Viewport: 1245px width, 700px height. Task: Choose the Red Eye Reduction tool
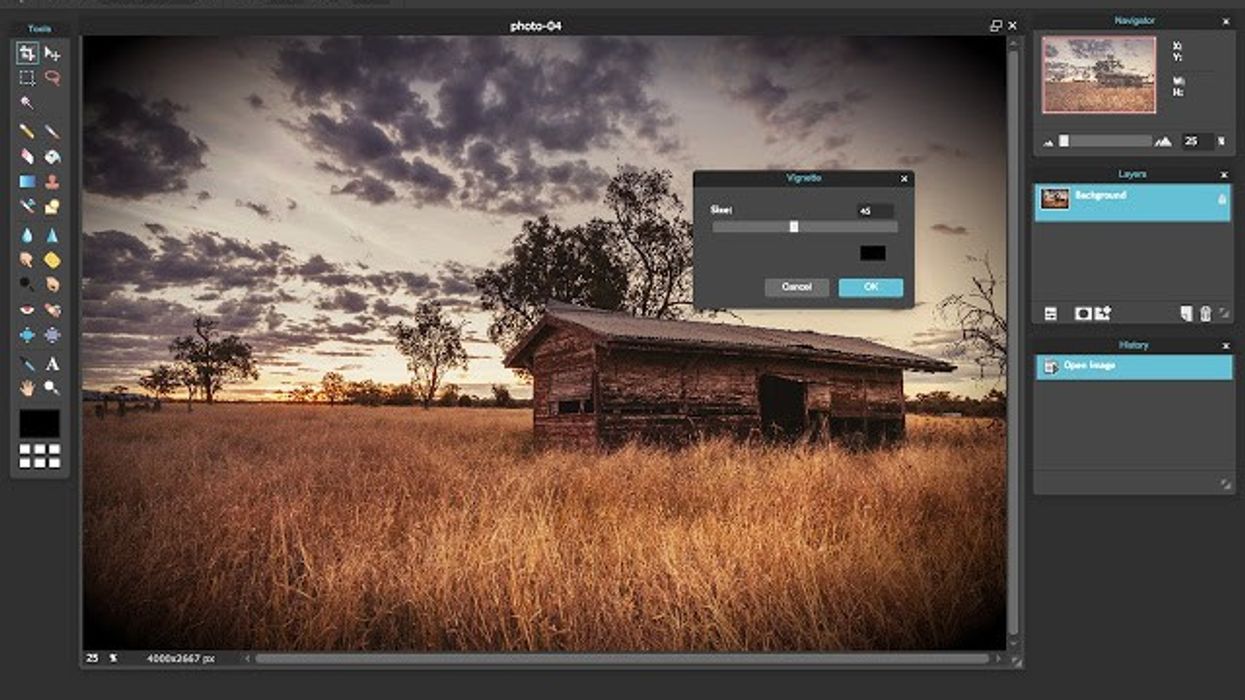(x=27, y=310)
